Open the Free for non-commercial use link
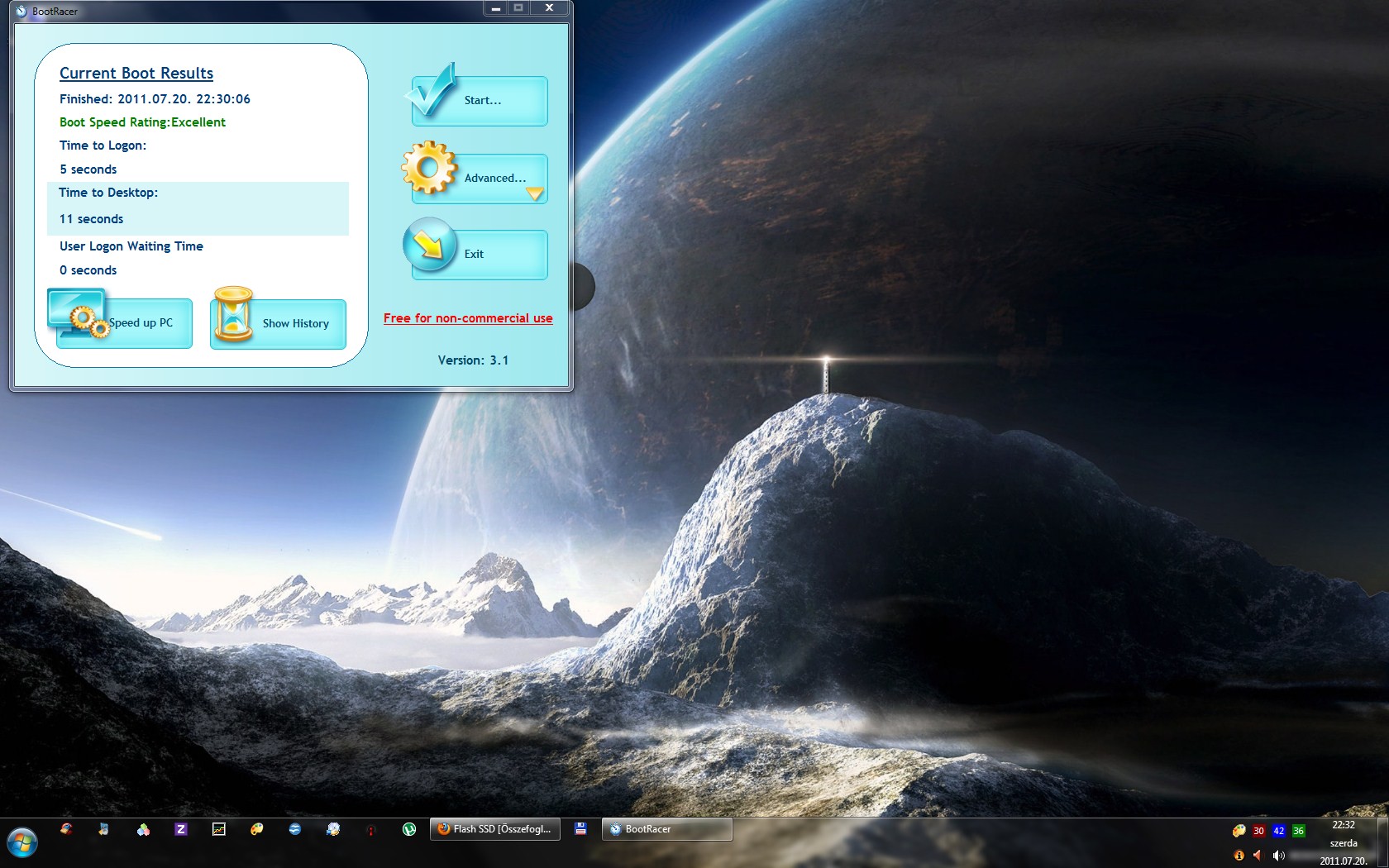 (x=468, y=318)
